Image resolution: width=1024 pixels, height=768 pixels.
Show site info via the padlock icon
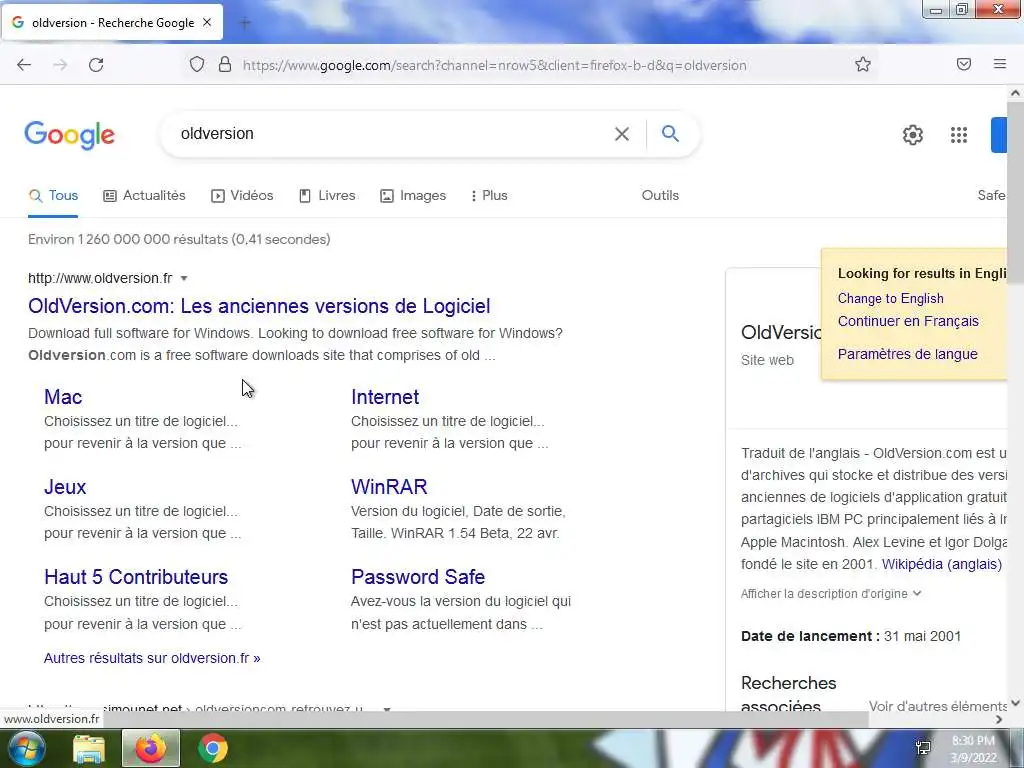pos(225,65)
